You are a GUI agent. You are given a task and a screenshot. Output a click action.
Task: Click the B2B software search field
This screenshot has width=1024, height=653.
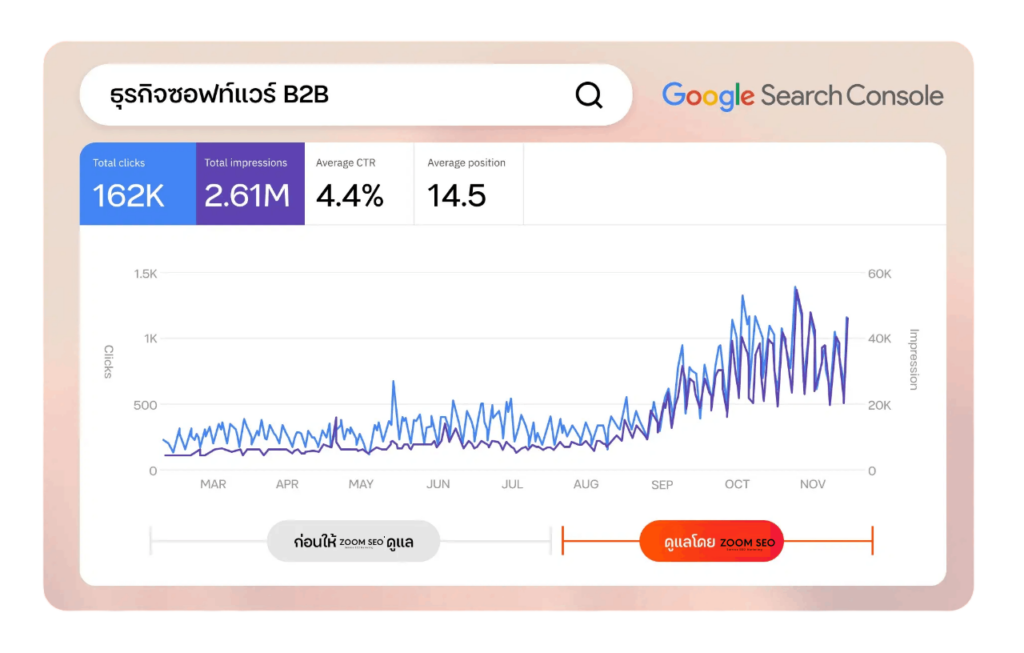click(330, 95)
